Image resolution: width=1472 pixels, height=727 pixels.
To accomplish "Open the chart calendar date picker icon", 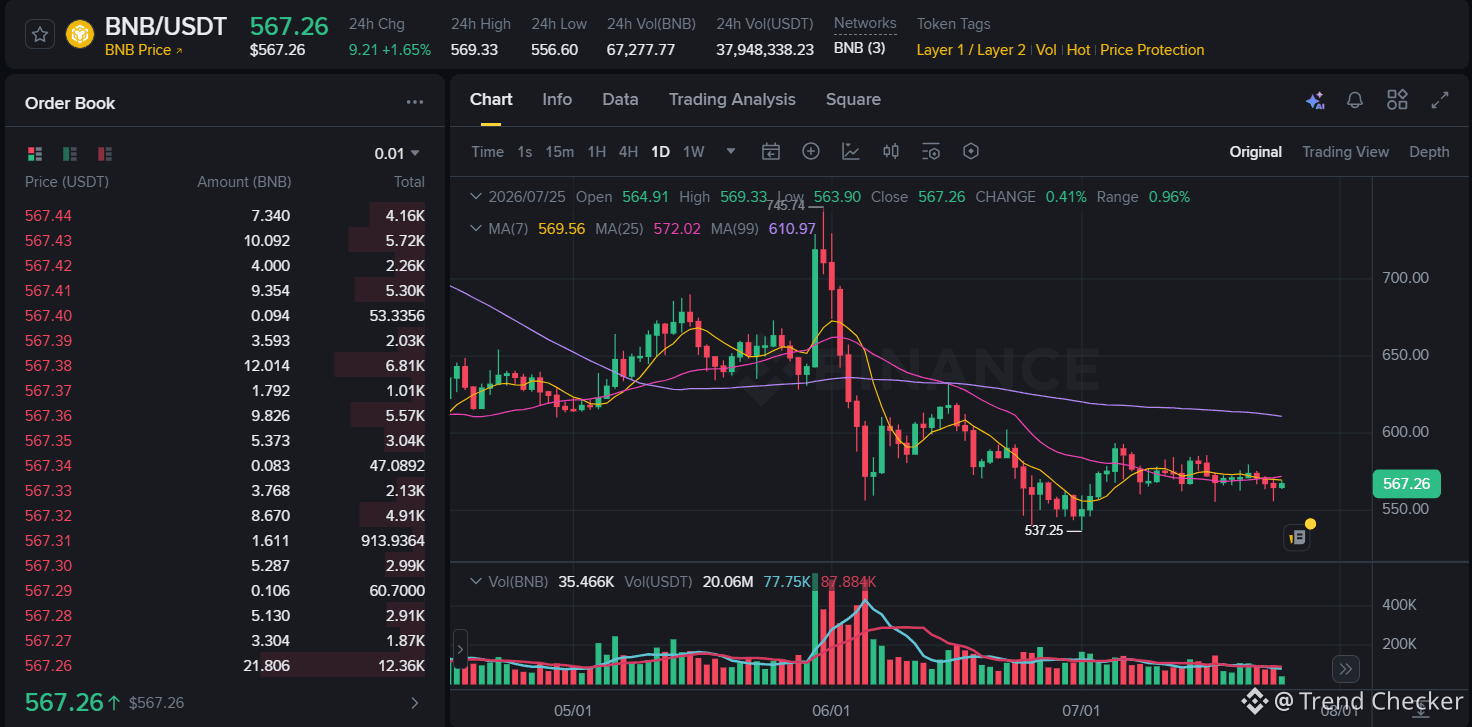I will click(771, 151).
